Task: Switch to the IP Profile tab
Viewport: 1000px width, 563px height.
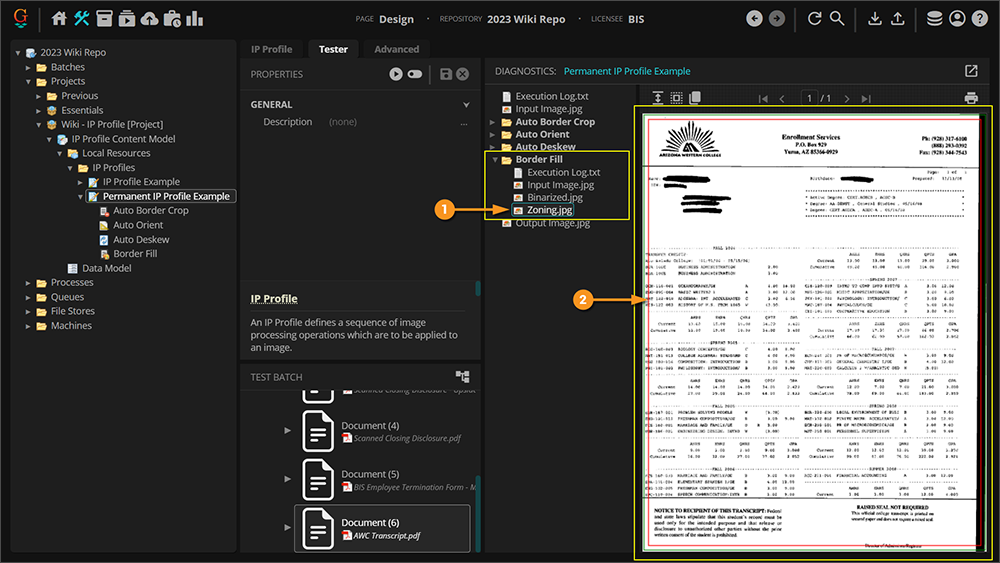Action: tap(272, 49)
